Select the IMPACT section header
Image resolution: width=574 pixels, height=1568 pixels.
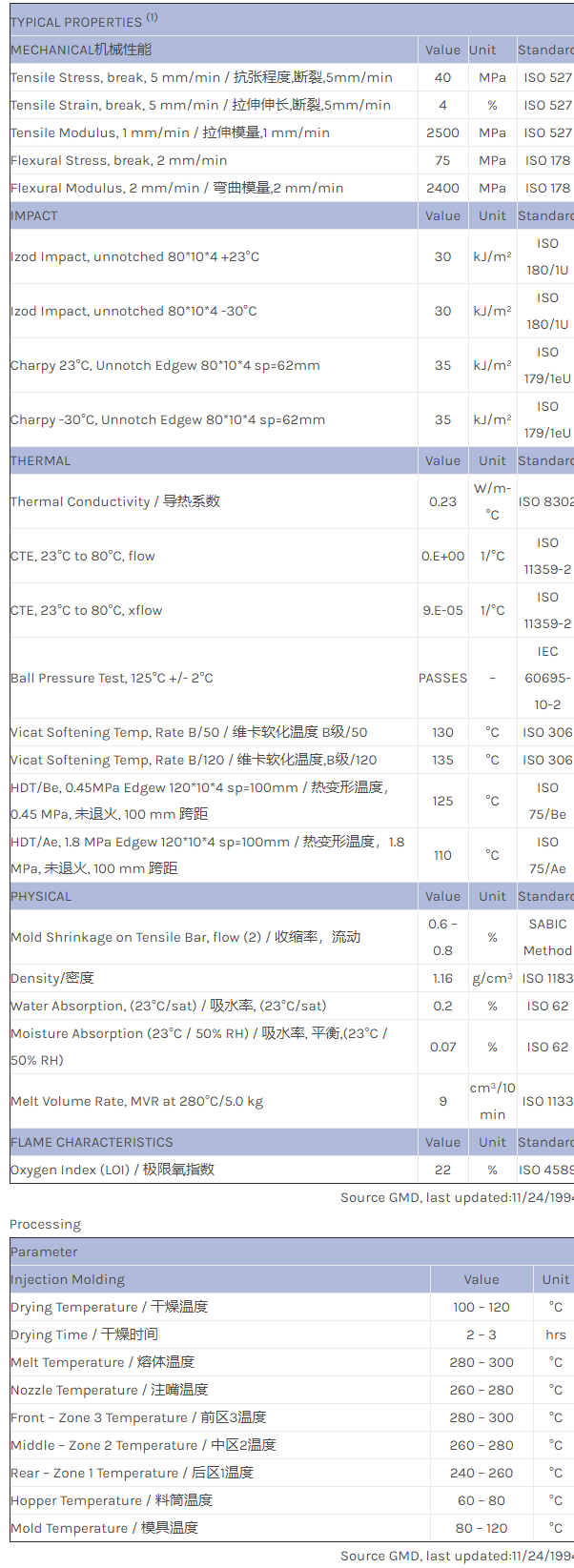[34, 215]
